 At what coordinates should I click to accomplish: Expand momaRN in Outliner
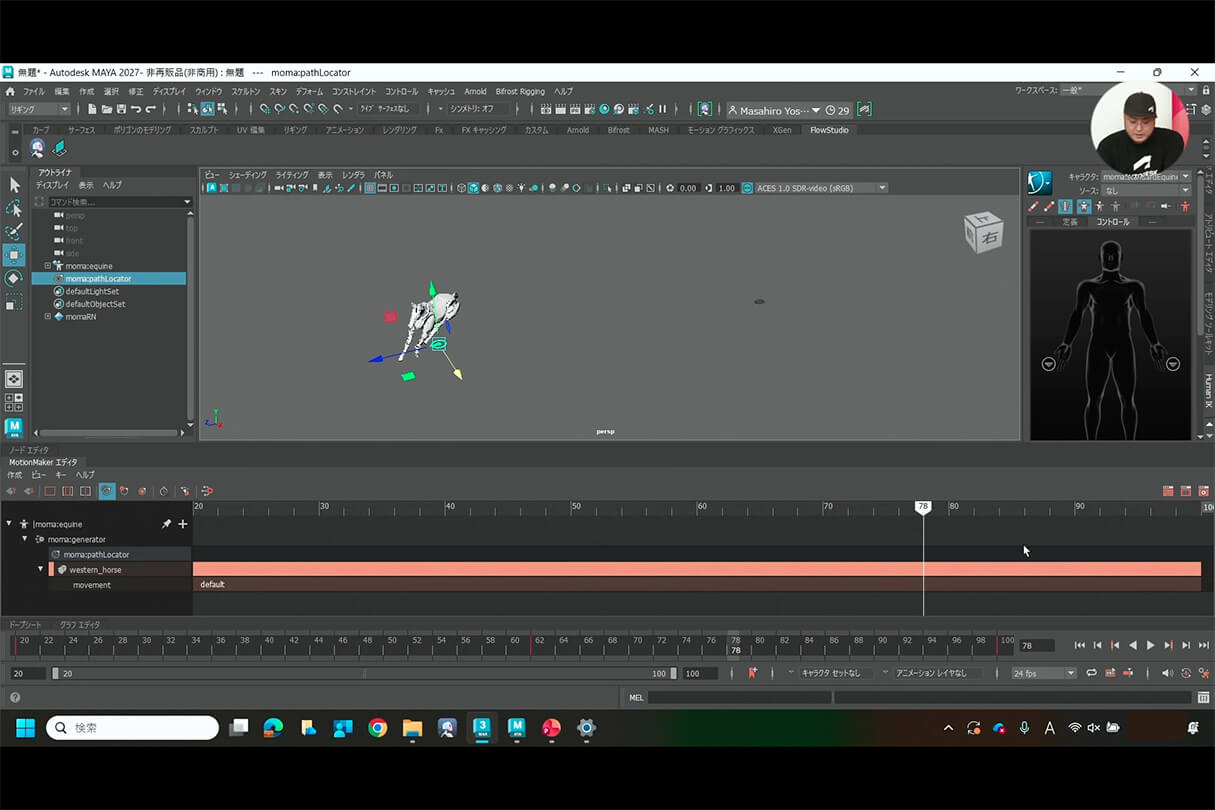coord(47,316)
